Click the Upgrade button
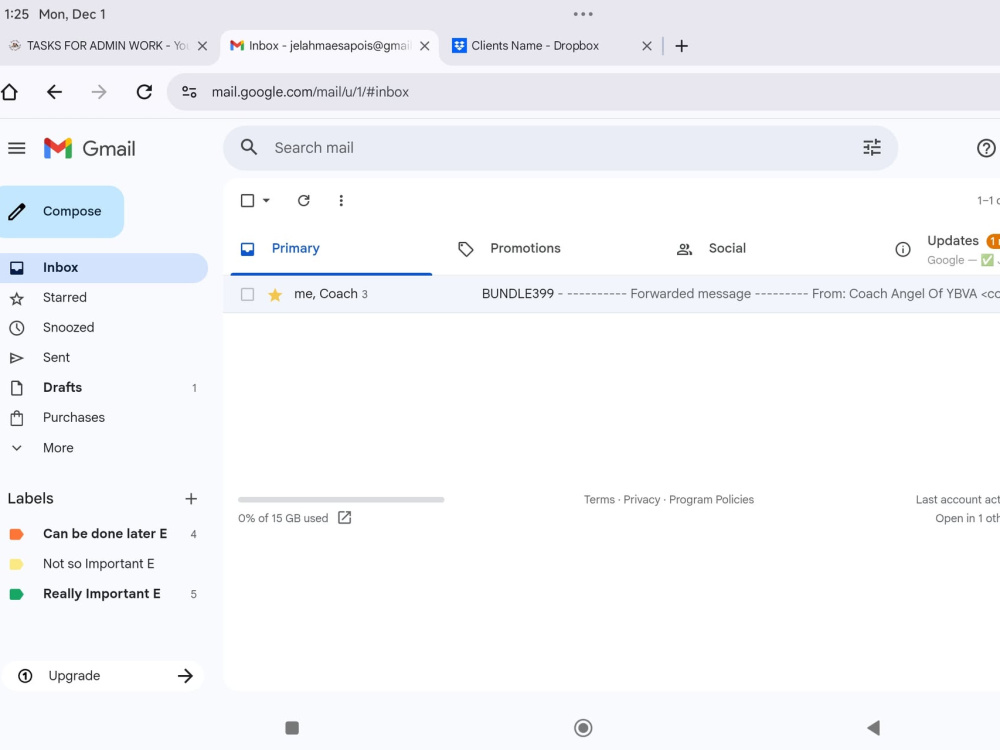 (103, 676)
